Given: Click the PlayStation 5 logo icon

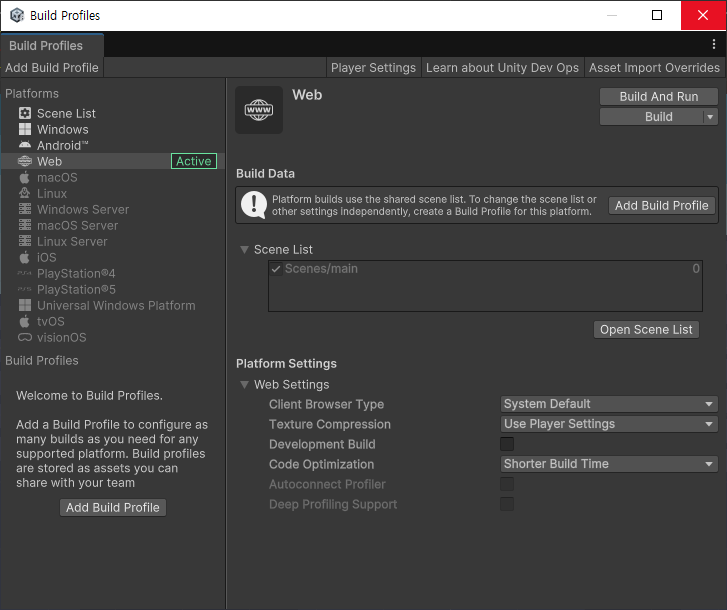Looking at the screenshot, I should pyautogui.click(x=25, y=289).
